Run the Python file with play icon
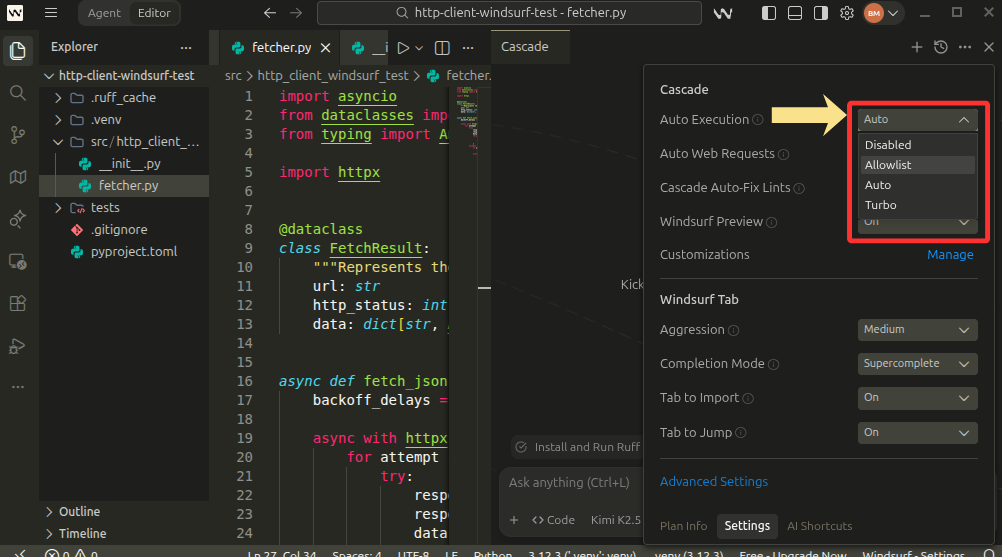1002x557 pixels. click(x=403, y=48)
